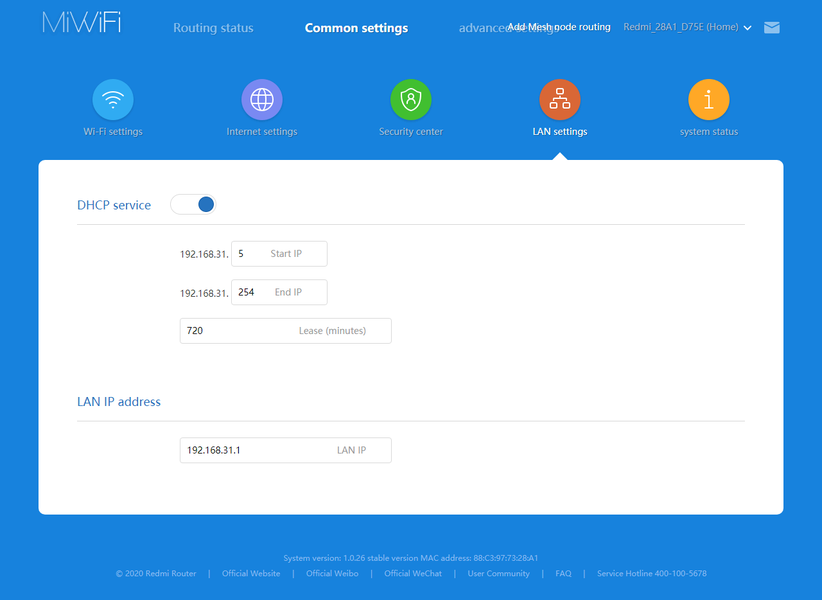The width and height of the screenshot is (822, 600).
Task: Open the FAQ link
Action: pyautogui.click(x=563, y=573)
